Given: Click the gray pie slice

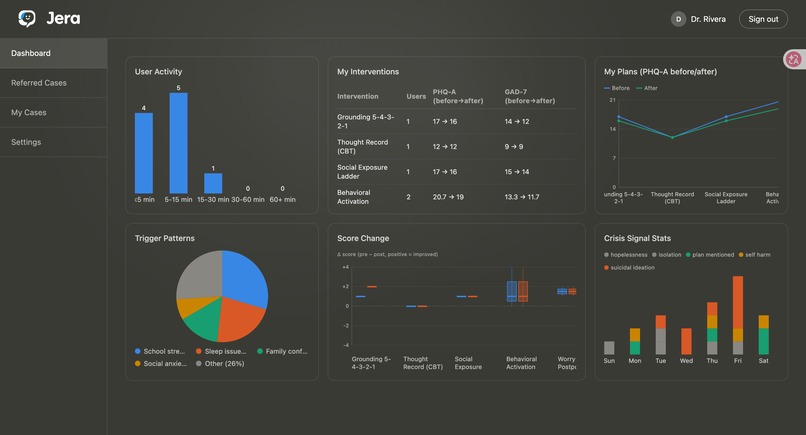Looking at the screenshot, I should [x=200, y=275].
